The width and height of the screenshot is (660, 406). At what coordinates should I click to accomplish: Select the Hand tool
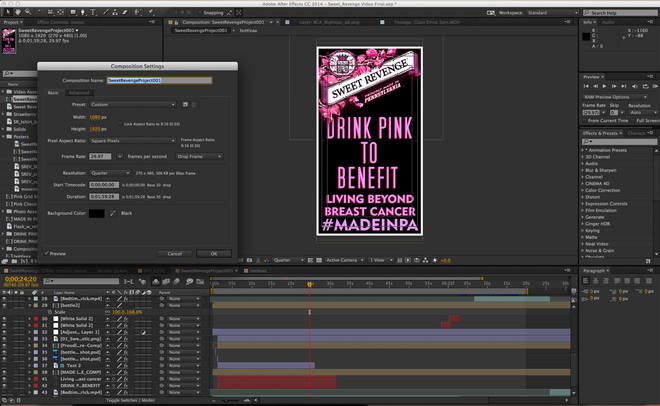[x=18, y=12]
